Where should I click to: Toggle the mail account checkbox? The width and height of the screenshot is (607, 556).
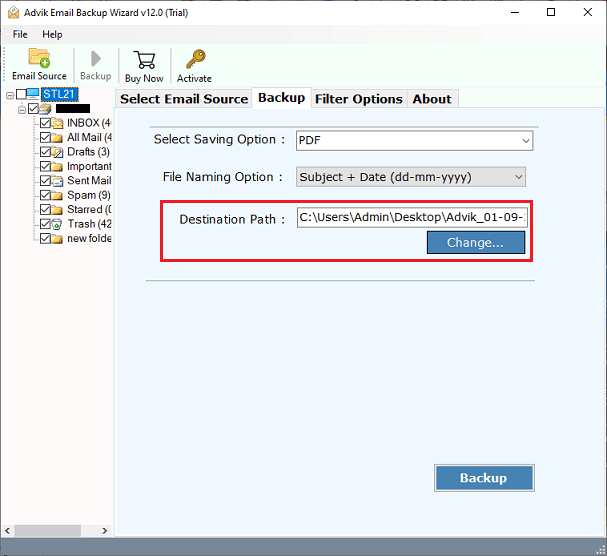tap(33, 109)
